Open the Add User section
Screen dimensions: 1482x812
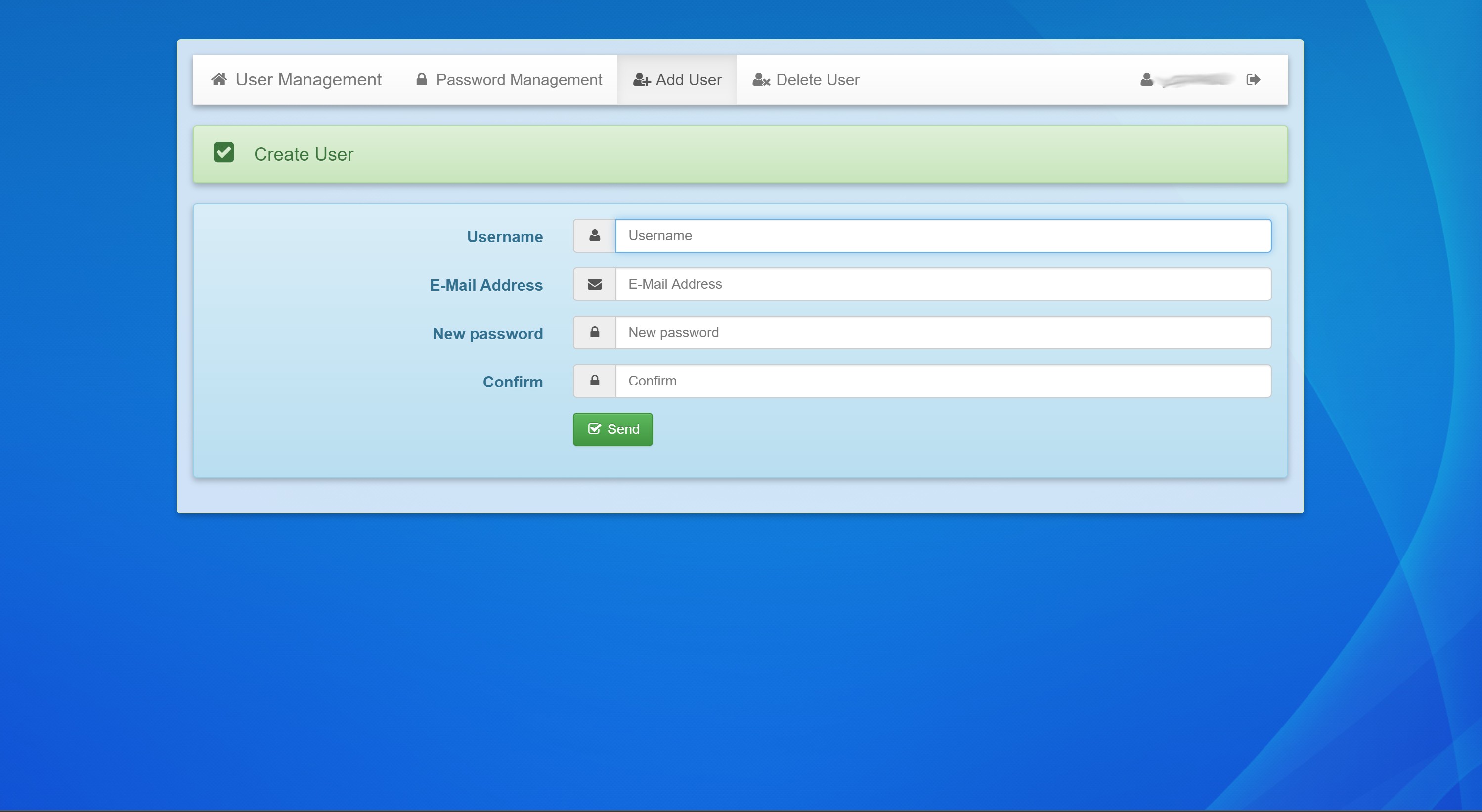tap(688, 80)
